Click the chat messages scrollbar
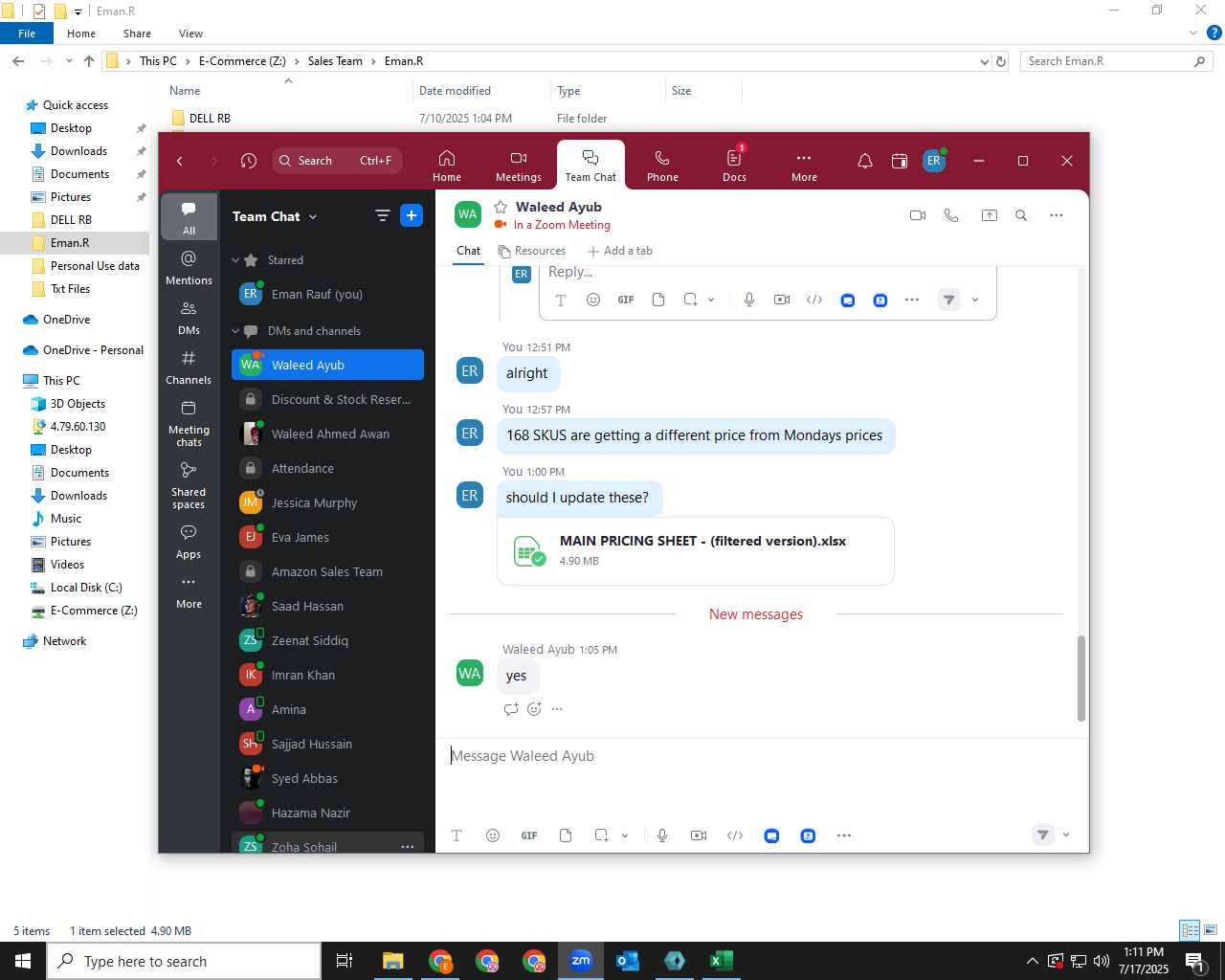Image resolution: width=1225 pixels, height=980 pixels. (1081, 678)
